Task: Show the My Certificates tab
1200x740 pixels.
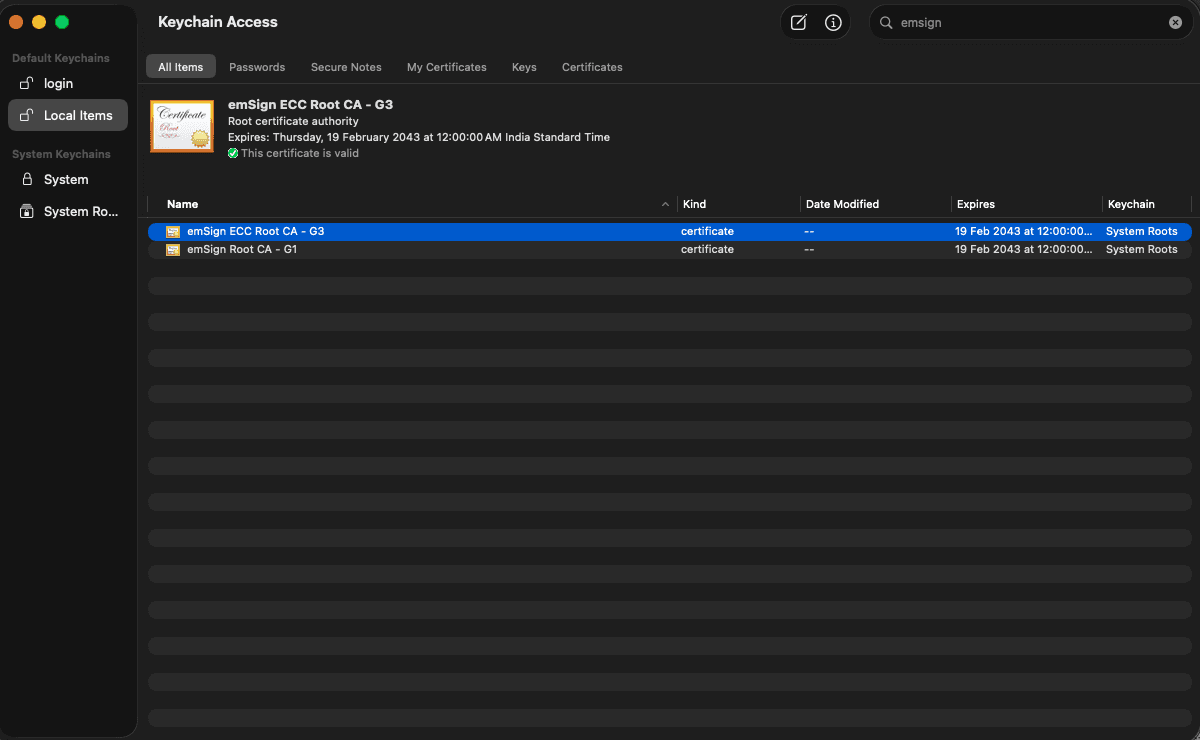Action: [x=446, y=67]
